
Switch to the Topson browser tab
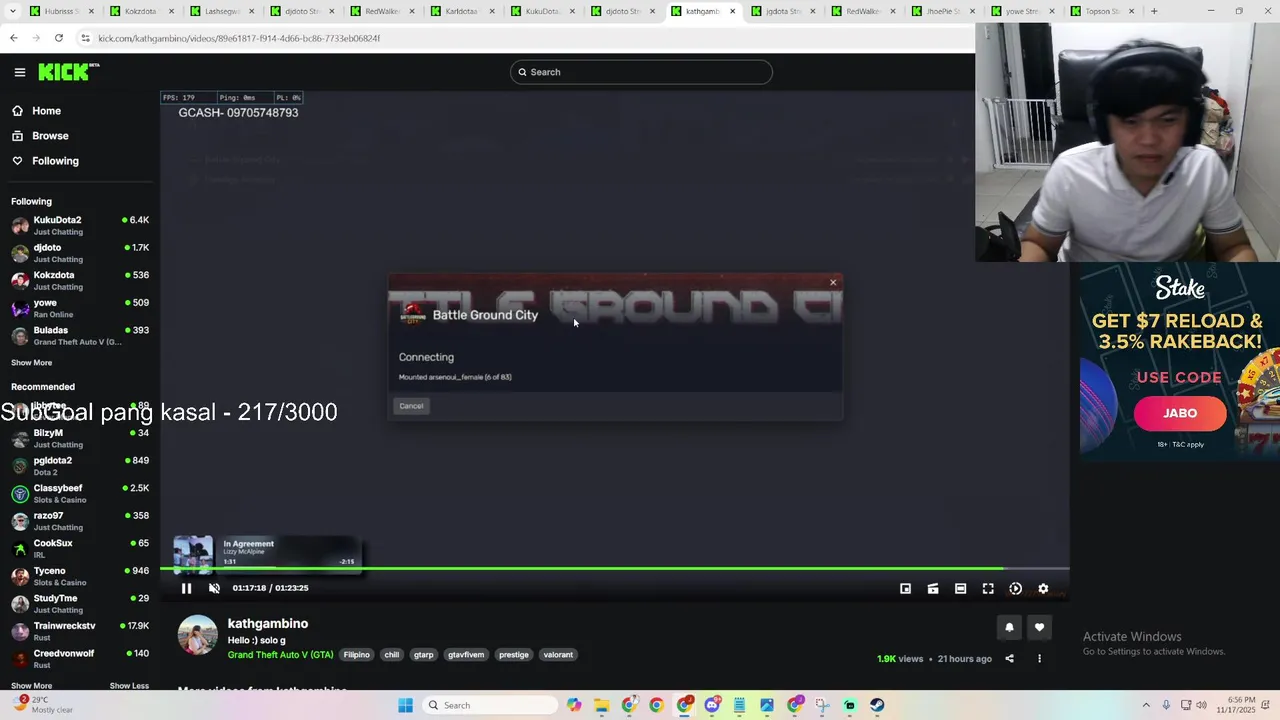click(x=1102, y=11)
